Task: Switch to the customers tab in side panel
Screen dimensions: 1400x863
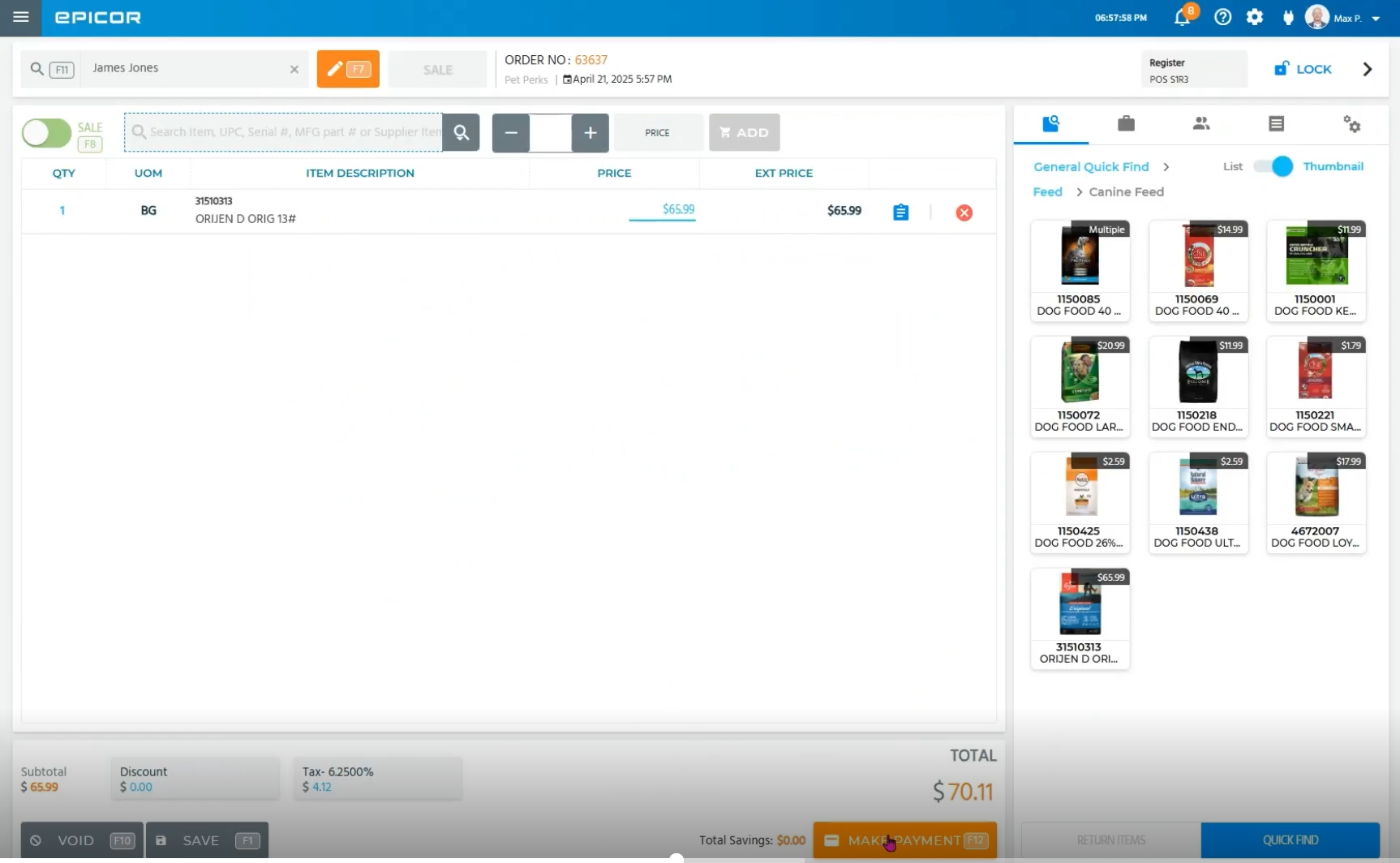Action: coord(1200,123)
